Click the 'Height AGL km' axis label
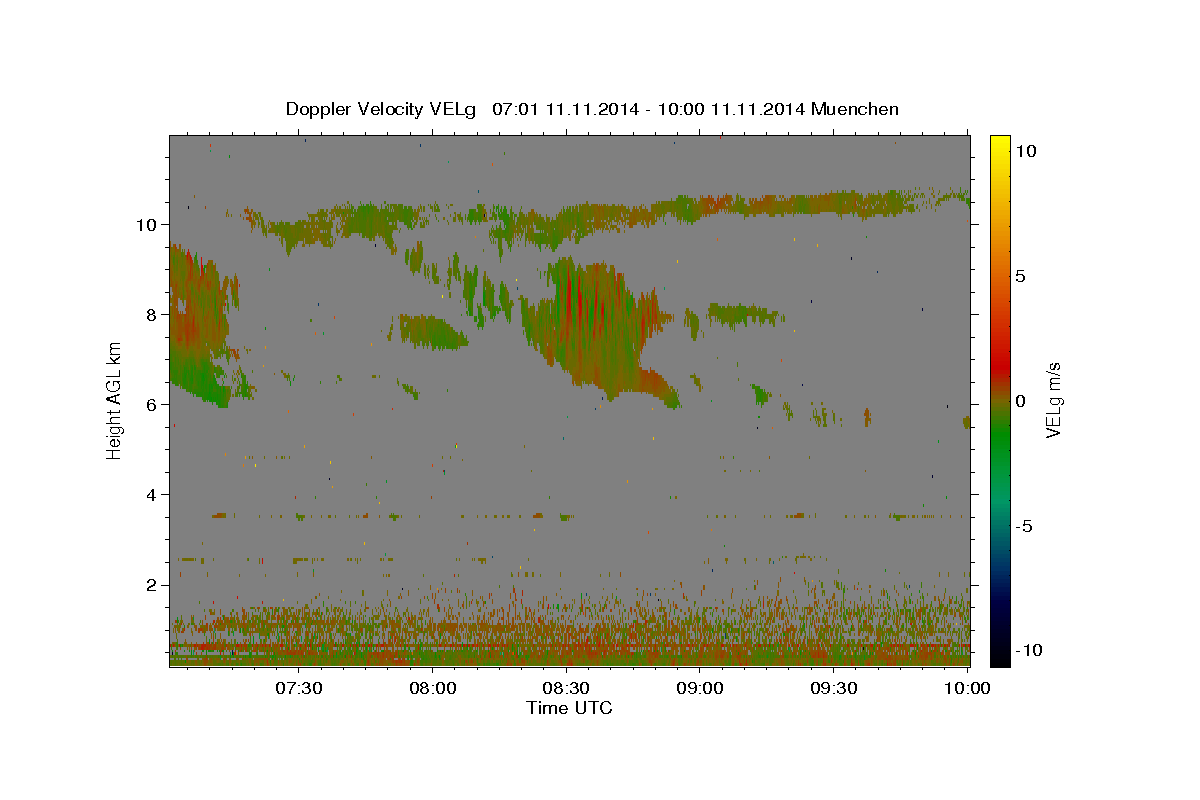 click(115, 400)
